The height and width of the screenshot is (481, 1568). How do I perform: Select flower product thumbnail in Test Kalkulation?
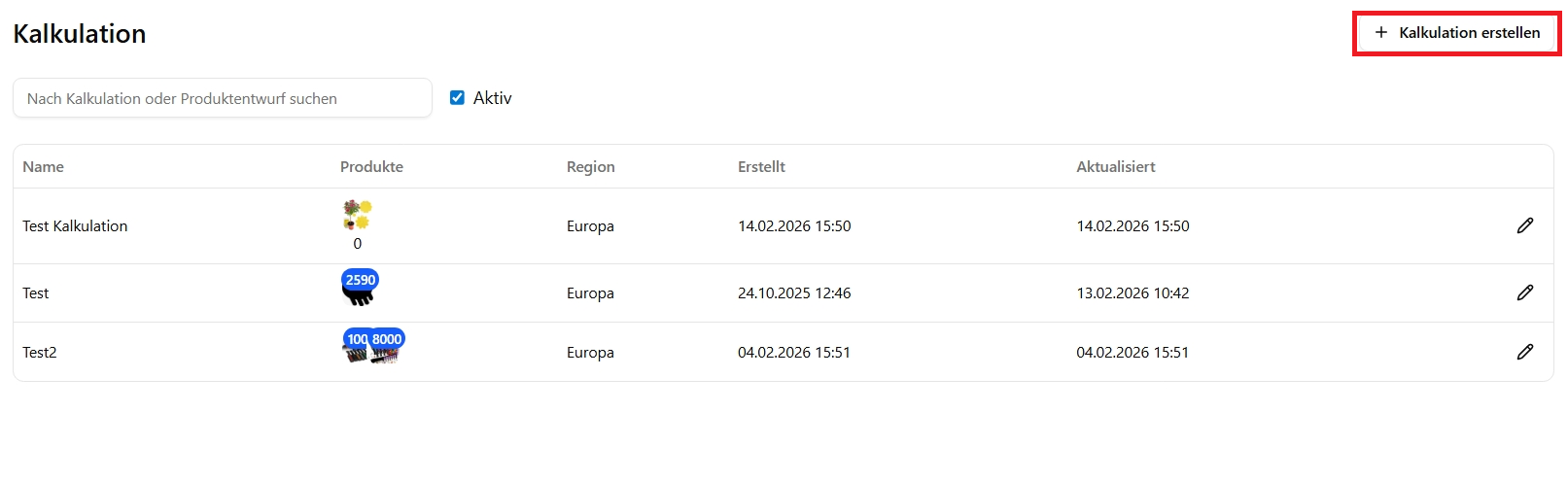[x=357, y=216]
